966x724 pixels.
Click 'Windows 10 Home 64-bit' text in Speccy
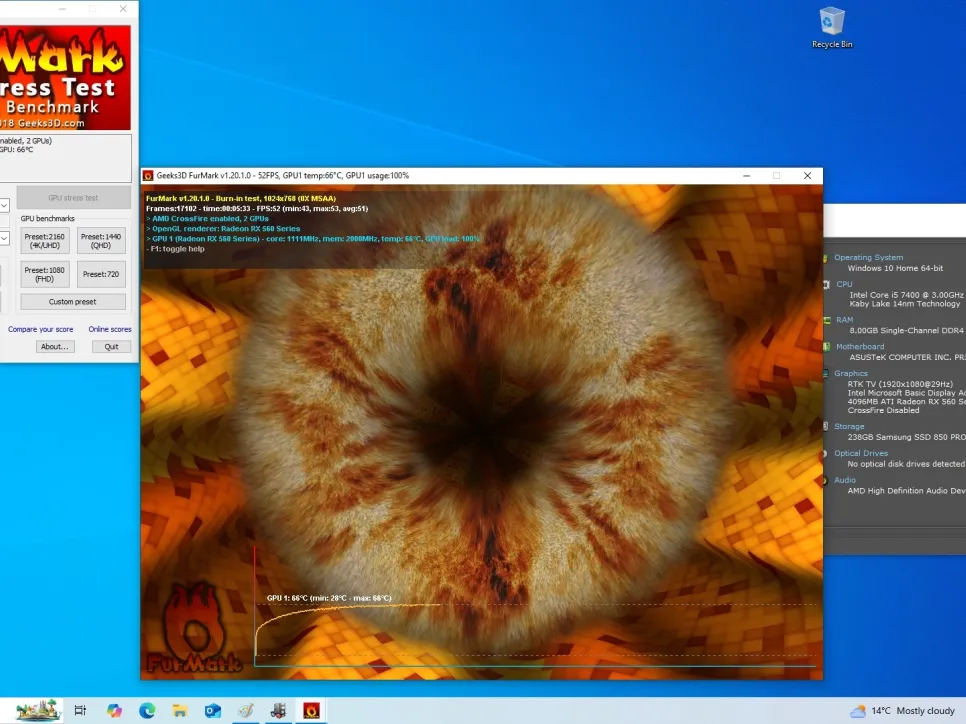tap(895, 269)
